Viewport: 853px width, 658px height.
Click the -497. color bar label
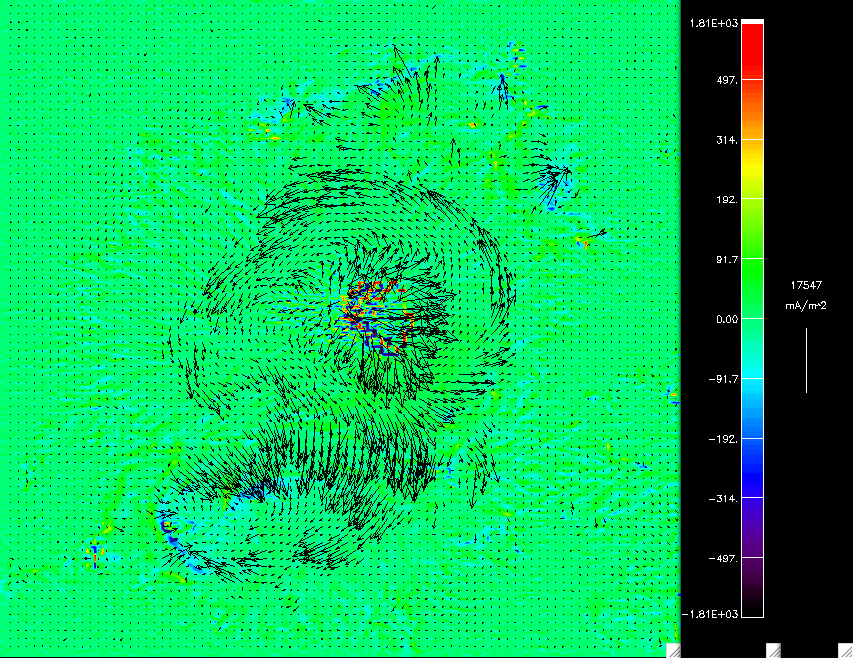[x=724, y=558]
